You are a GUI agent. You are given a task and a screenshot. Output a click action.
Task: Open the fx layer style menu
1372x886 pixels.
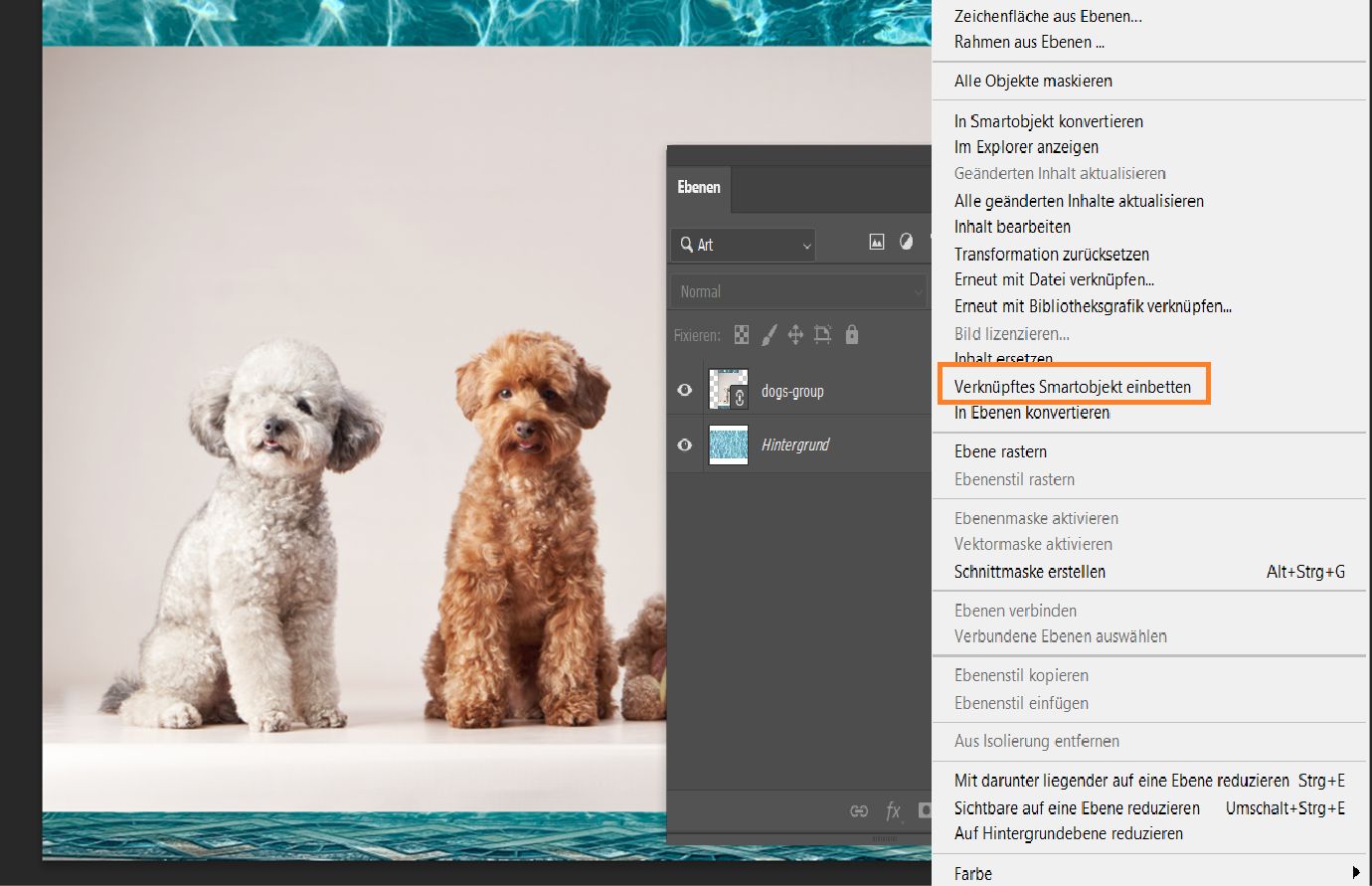point(893,811)
